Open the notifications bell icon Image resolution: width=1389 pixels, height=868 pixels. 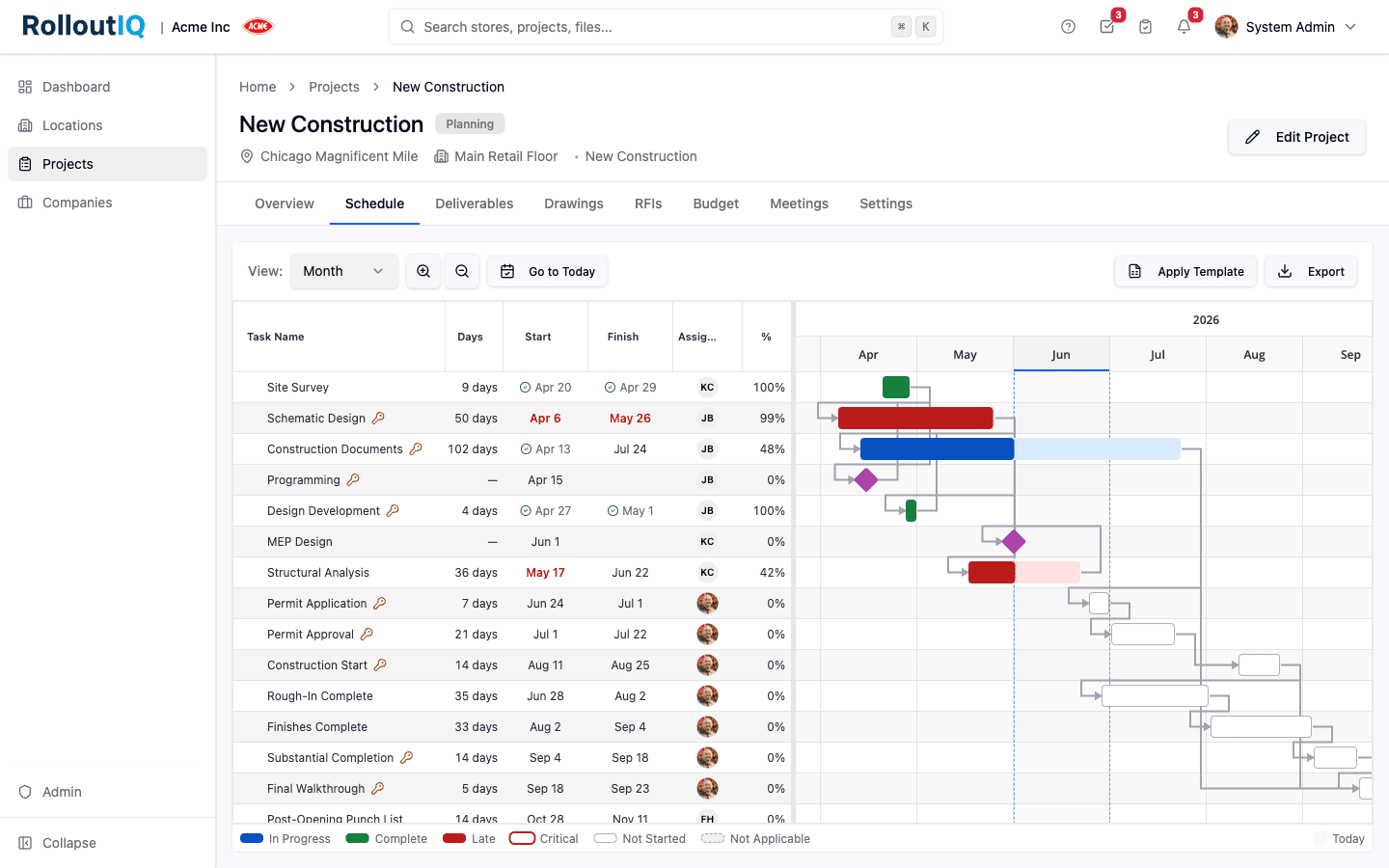pyautogui.click(x=1184, y=27)
